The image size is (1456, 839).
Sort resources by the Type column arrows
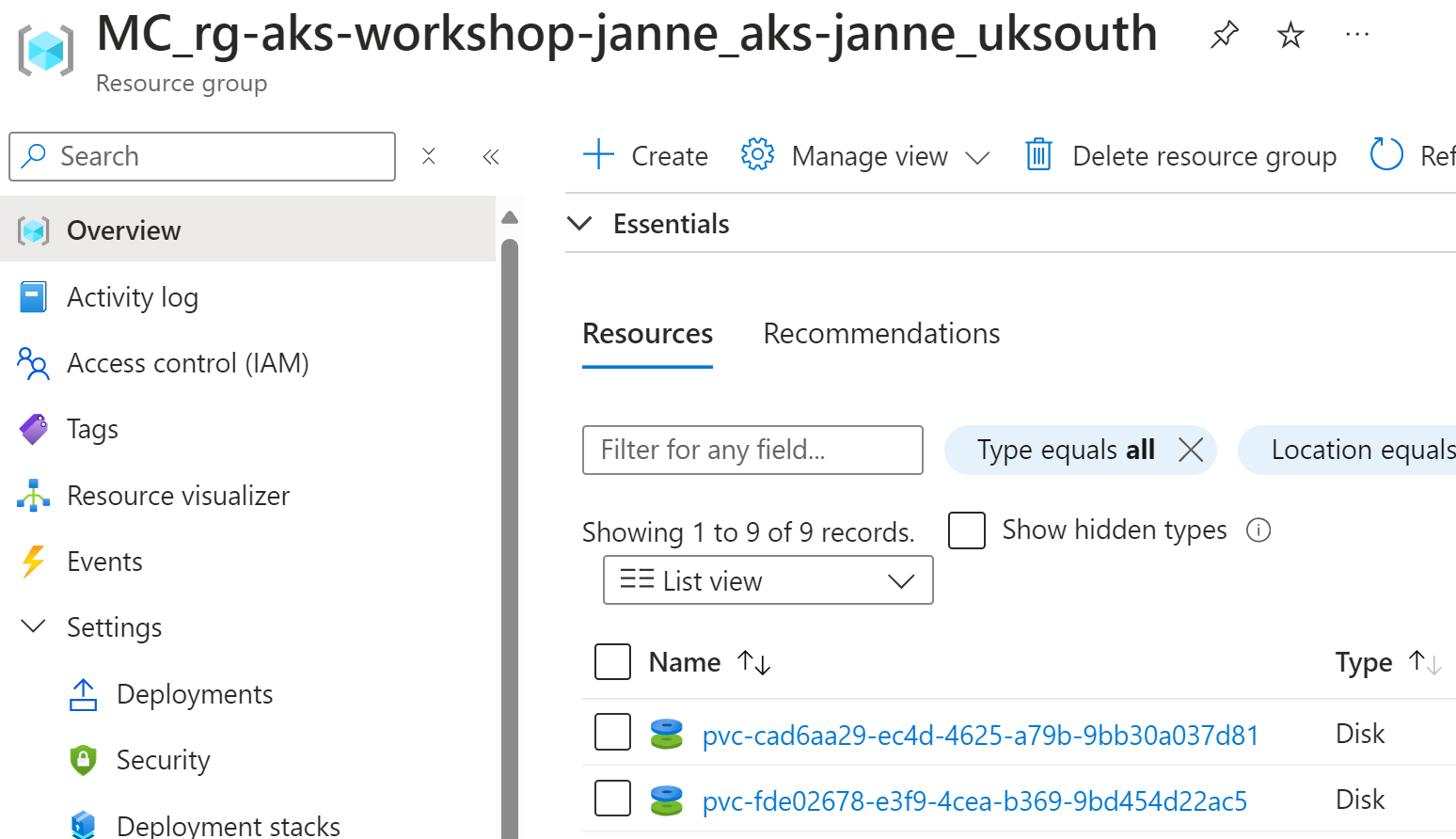[1425, 663]
